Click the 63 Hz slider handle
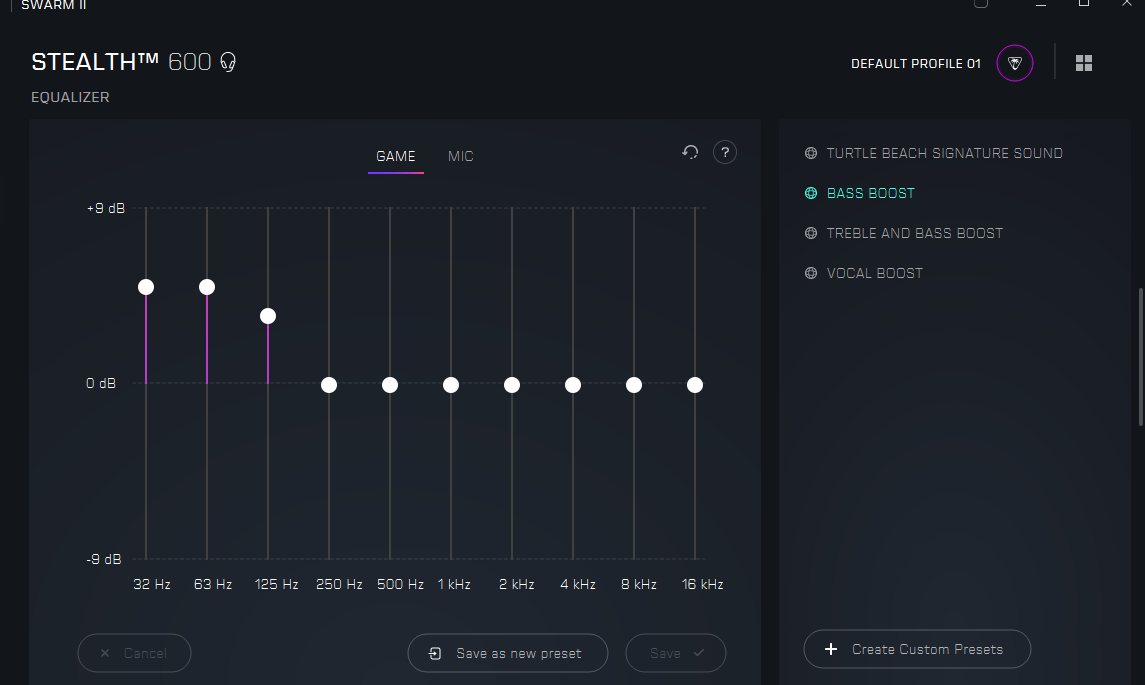1145x685 pixels. pos(207,287)
